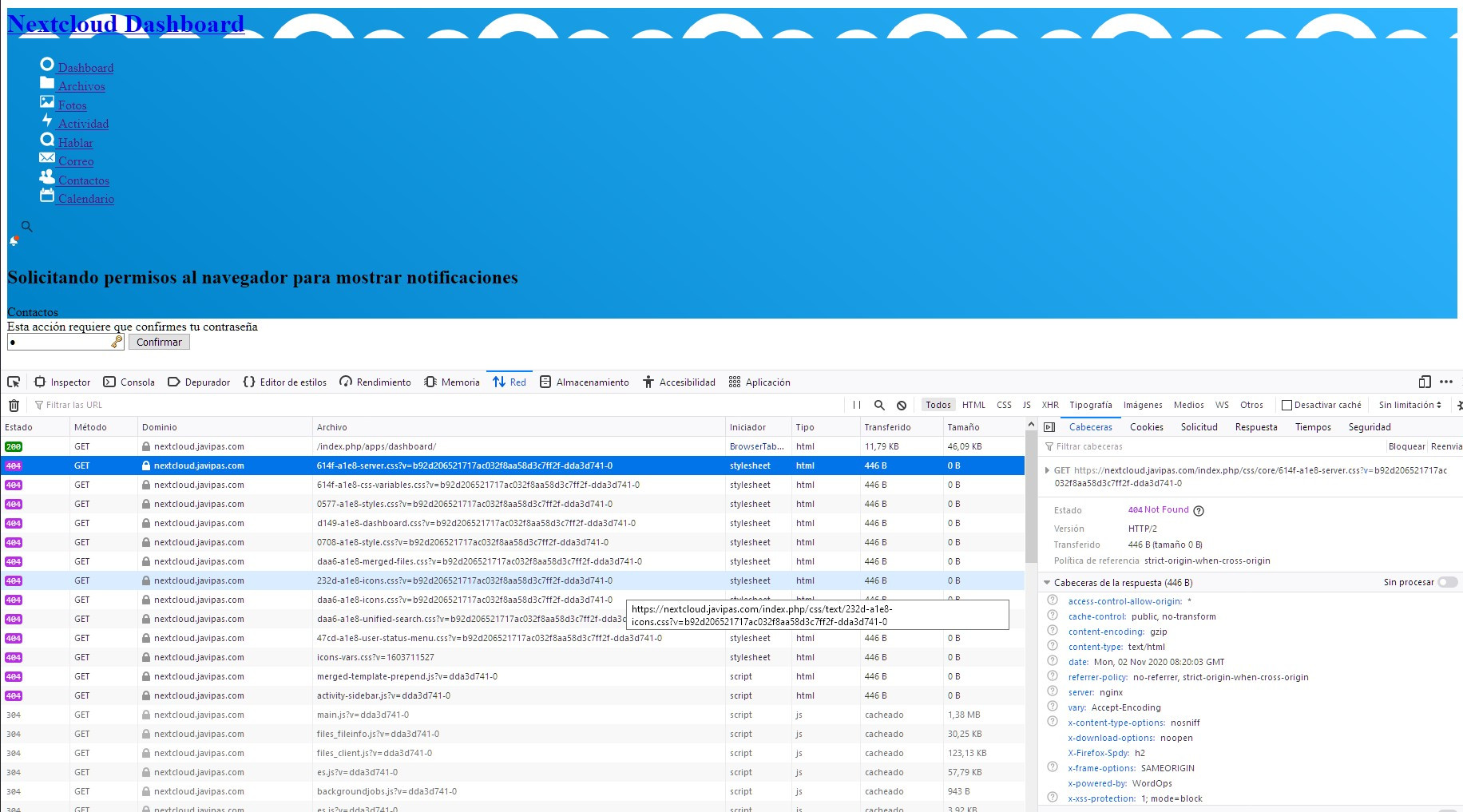Expand the GET request URL details
The width and height of the screenshot is (1463, 812).
point(1047,471)
